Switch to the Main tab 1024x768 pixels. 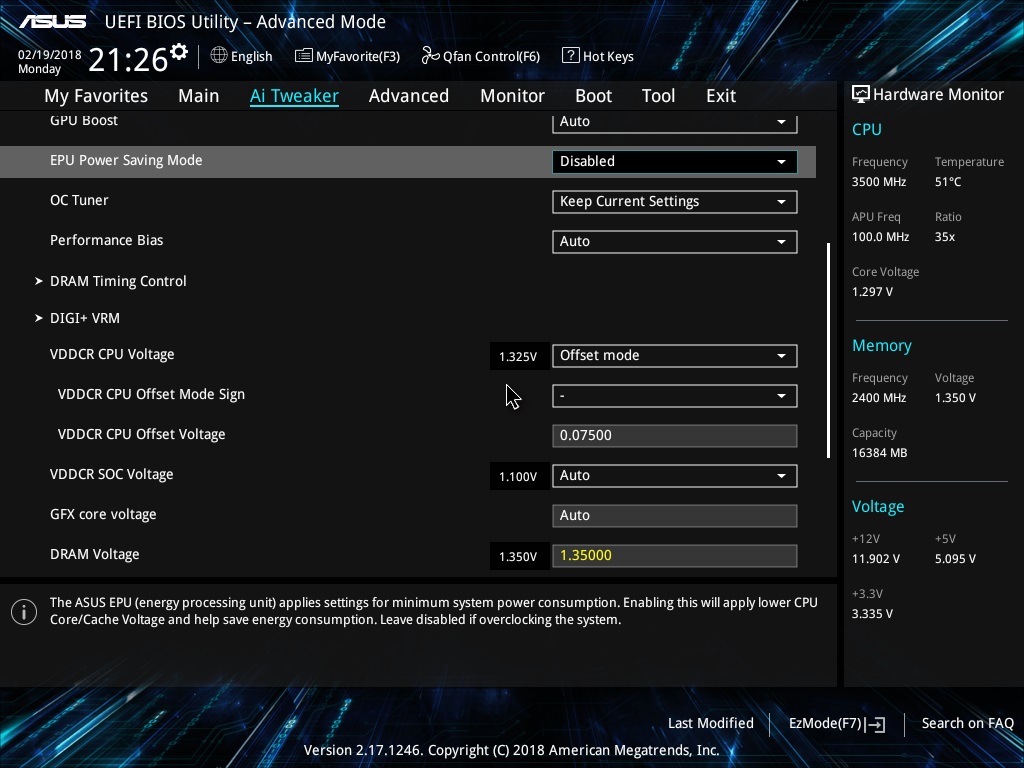199,96
